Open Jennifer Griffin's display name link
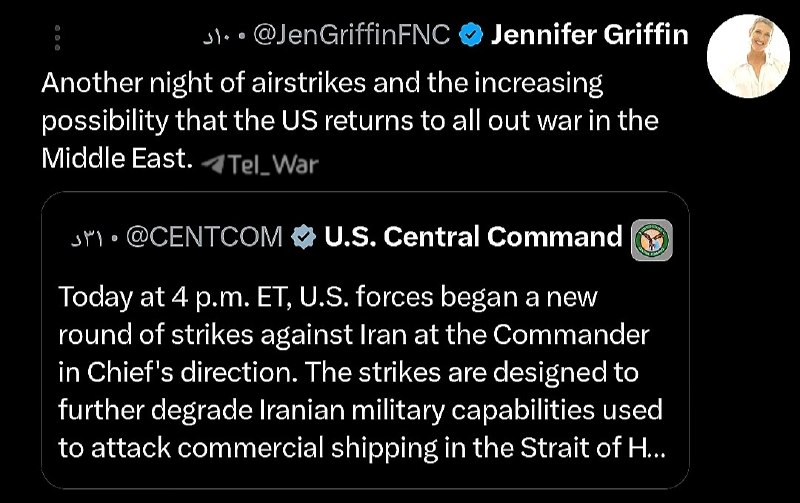The height and width of the screenshot is (503, 800). (x=589, y=35)
